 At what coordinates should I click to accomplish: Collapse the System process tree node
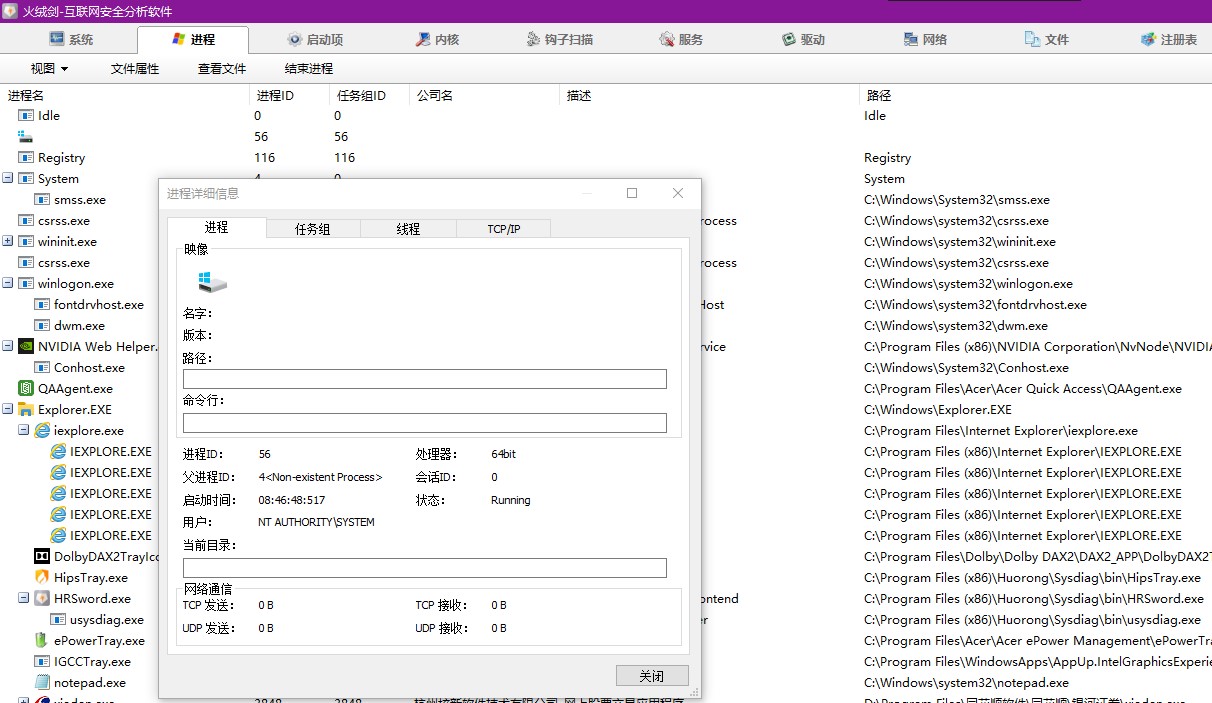coord(8,178)
